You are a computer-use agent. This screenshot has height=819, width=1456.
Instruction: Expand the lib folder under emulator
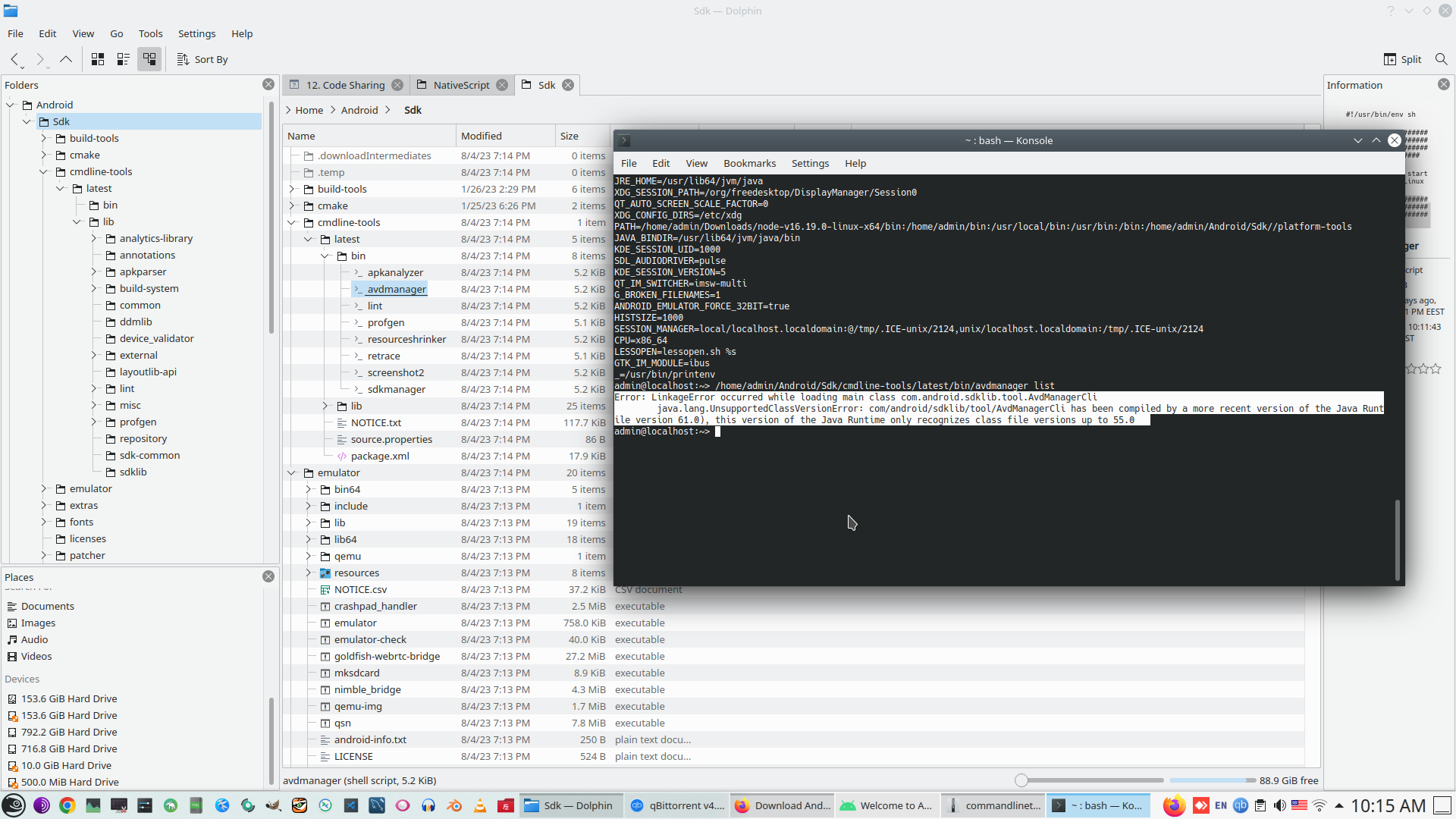tap(309, 522)
